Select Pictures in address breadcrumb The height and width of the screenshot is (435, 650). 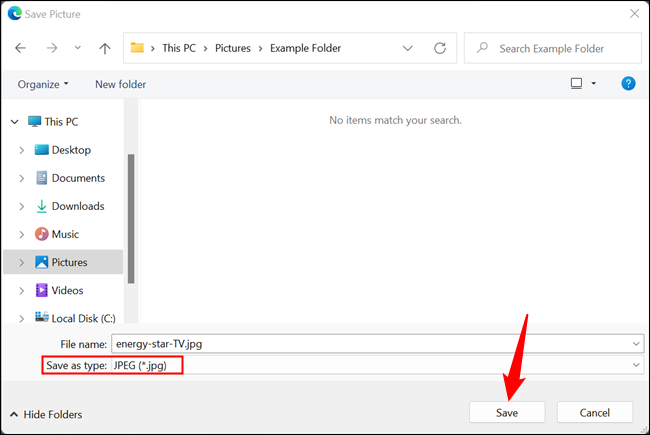[x=233, y=48]
